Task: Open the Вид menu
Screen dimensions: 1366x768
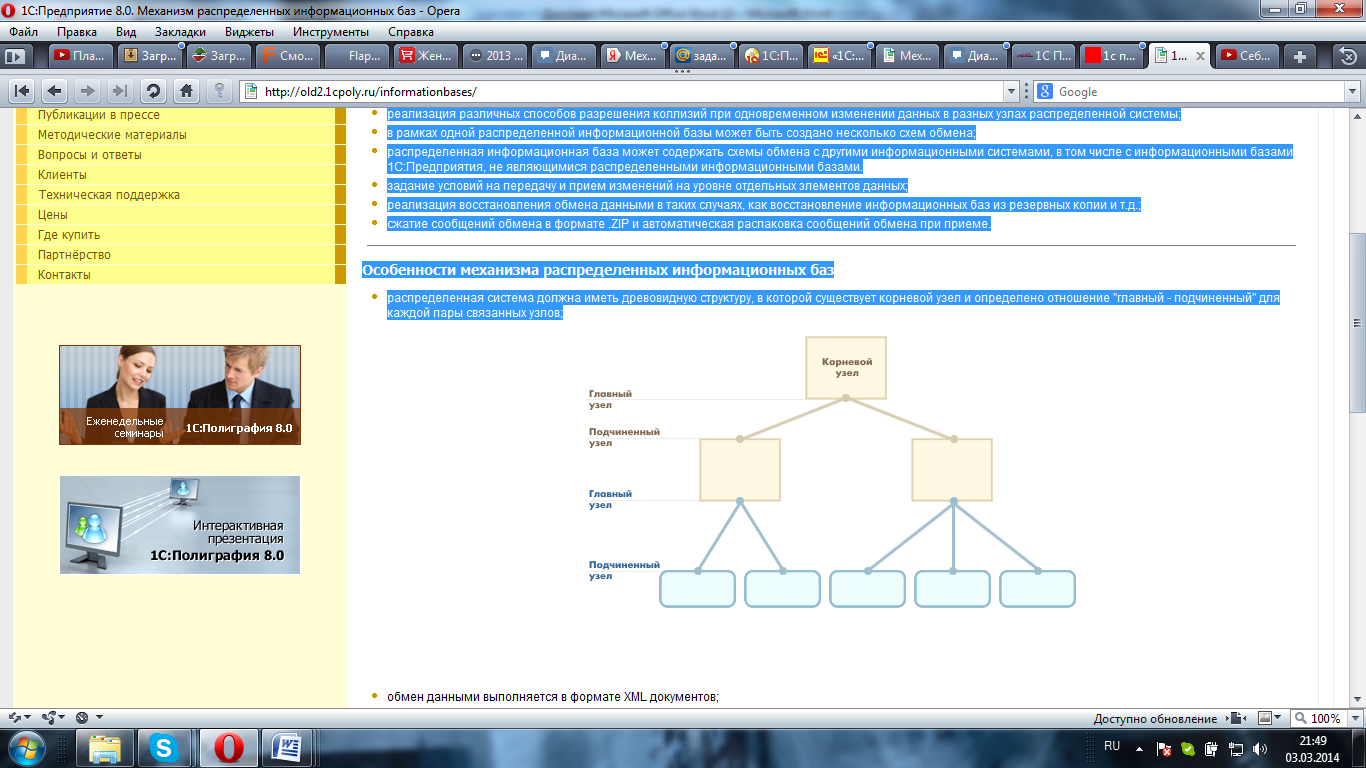Action: point(126,31)
